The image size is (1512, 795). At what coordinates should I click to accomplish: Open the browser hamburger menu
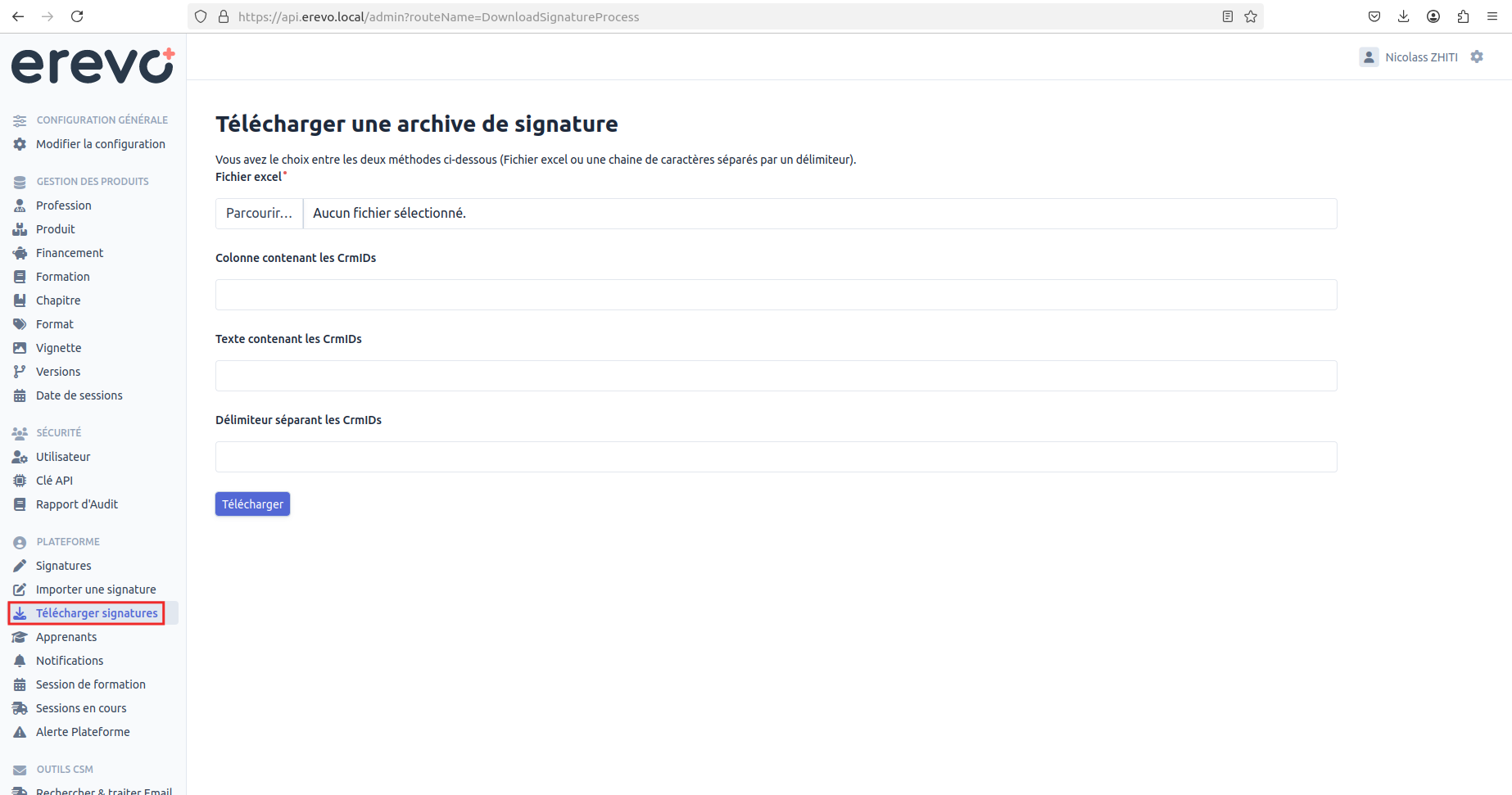click(1492, 16)
